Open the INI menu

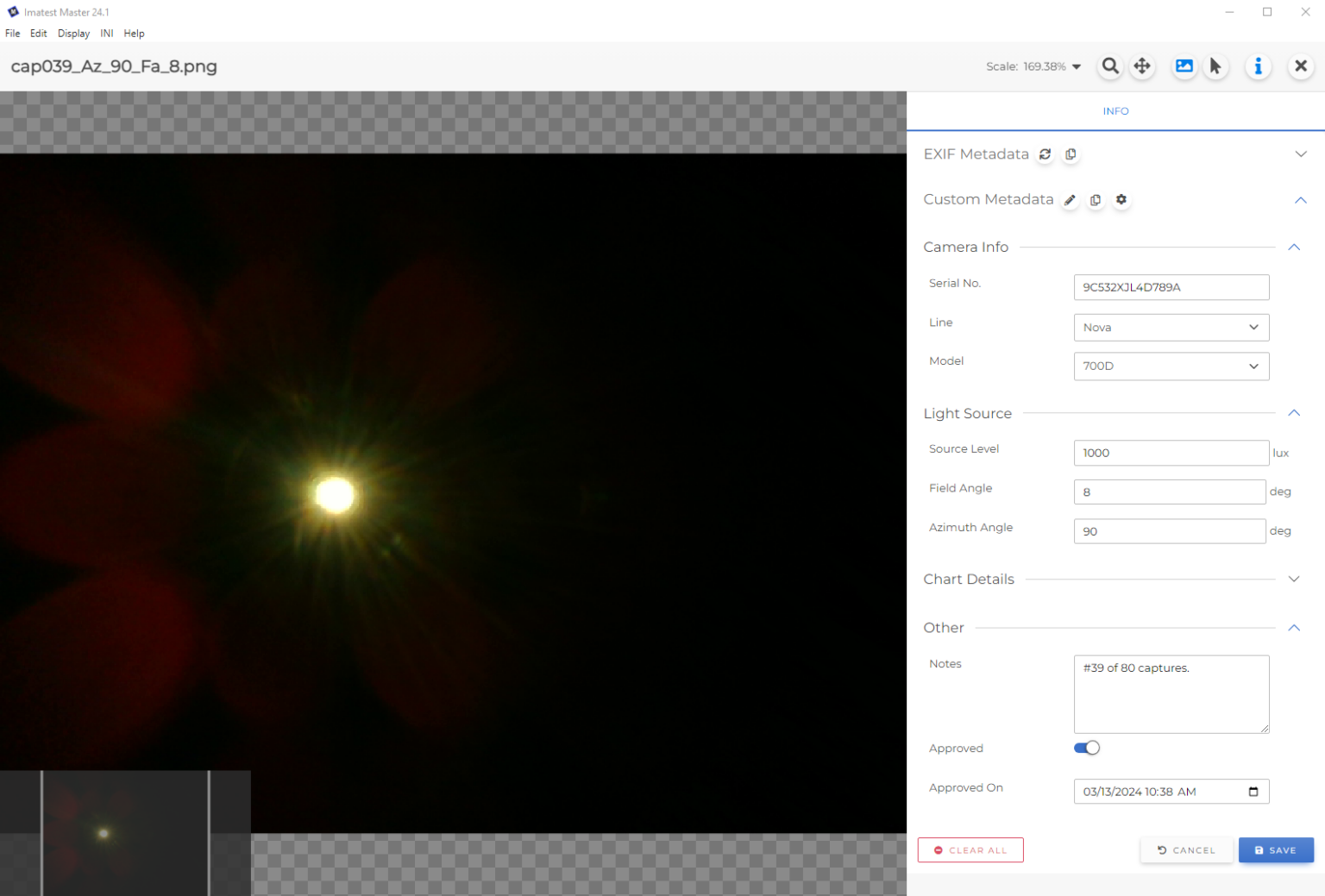coord(107,34)
